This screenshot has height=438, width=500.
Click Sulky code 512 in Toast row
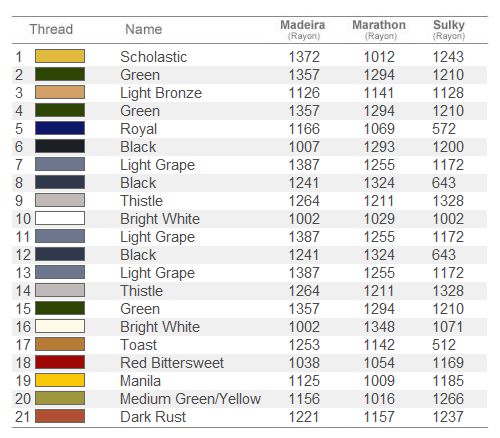point(444,345)
